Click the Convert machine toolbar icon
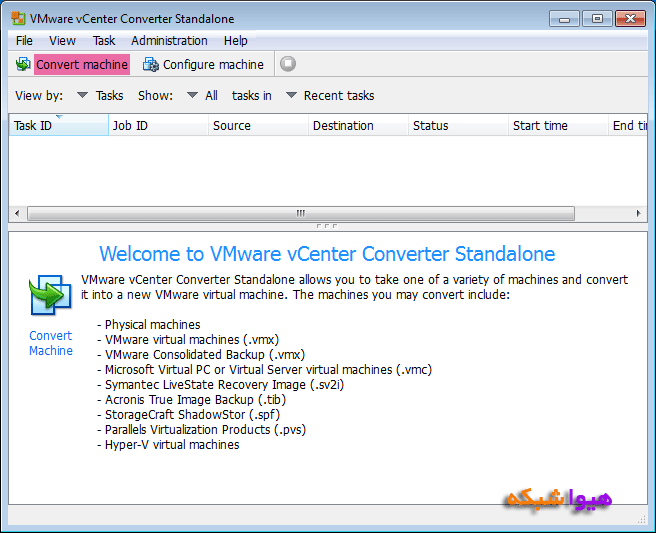Image resolution: width=656 pixels, height=533 pixels. 23,64
